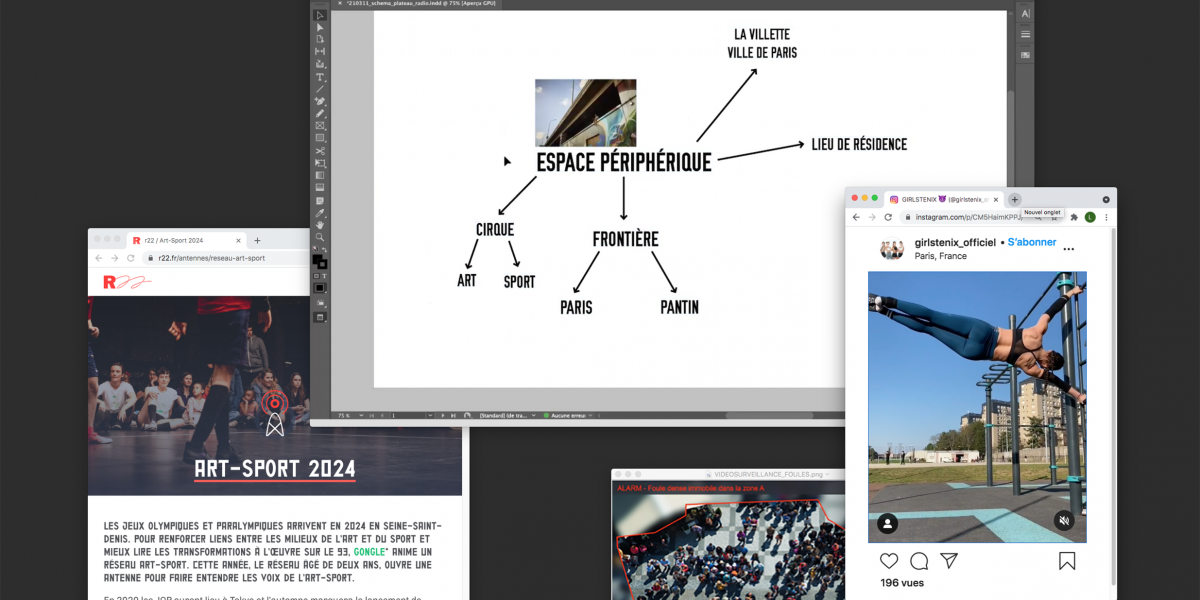Toggle InDesign screen mode button

pyautogui.click(x=320, y=317)
